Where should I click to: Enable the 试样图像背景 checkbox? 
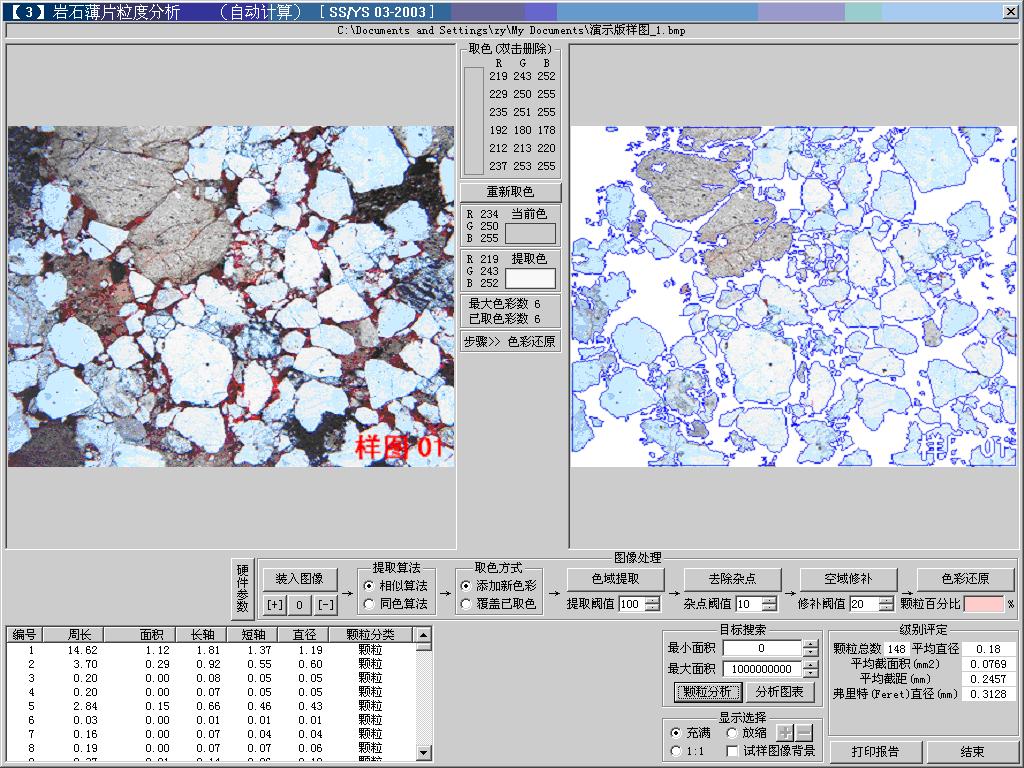(733, 751)
